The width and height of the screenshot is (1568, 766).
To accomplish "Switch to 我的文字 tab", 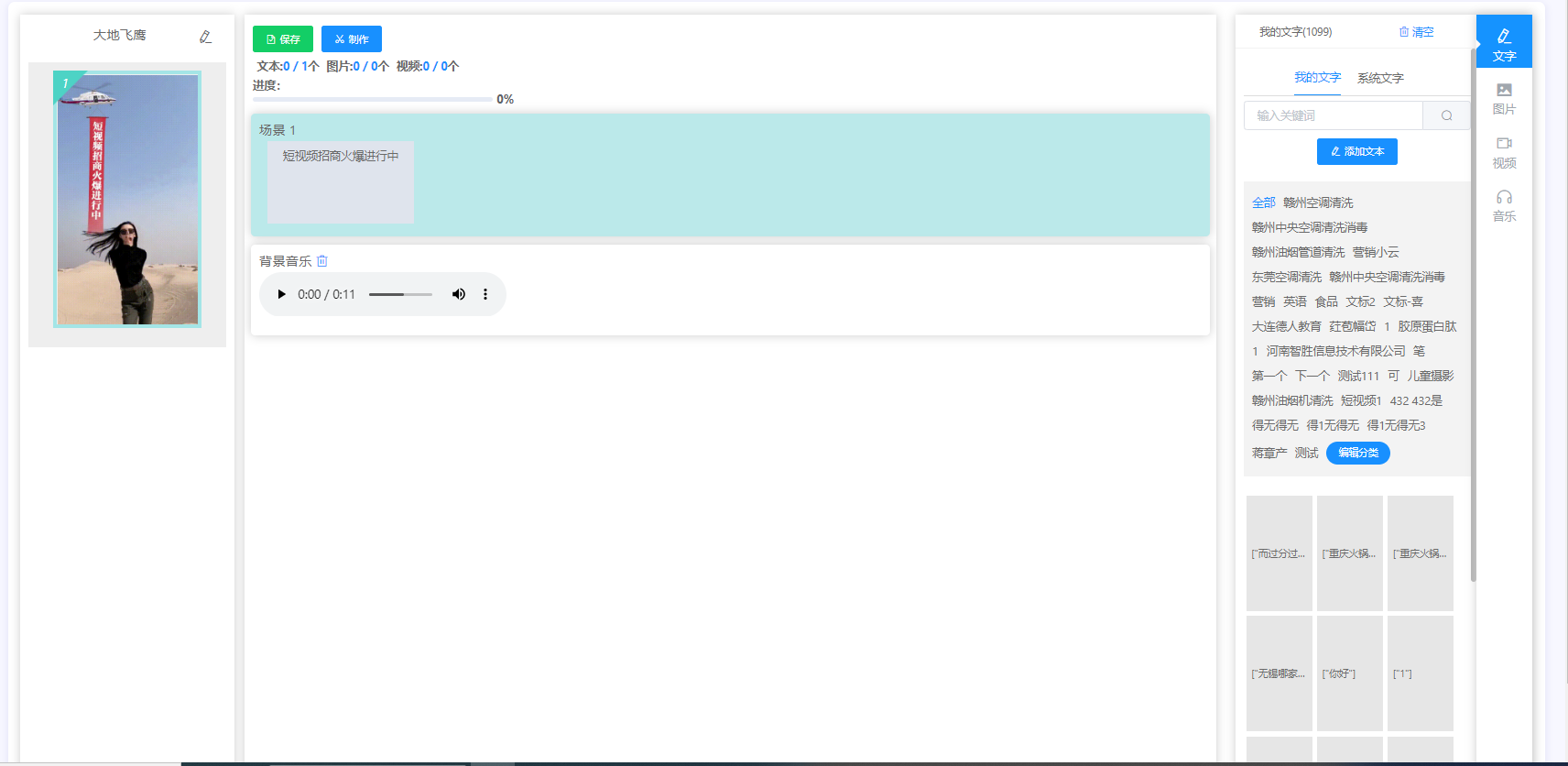I will pos(1317,78).
